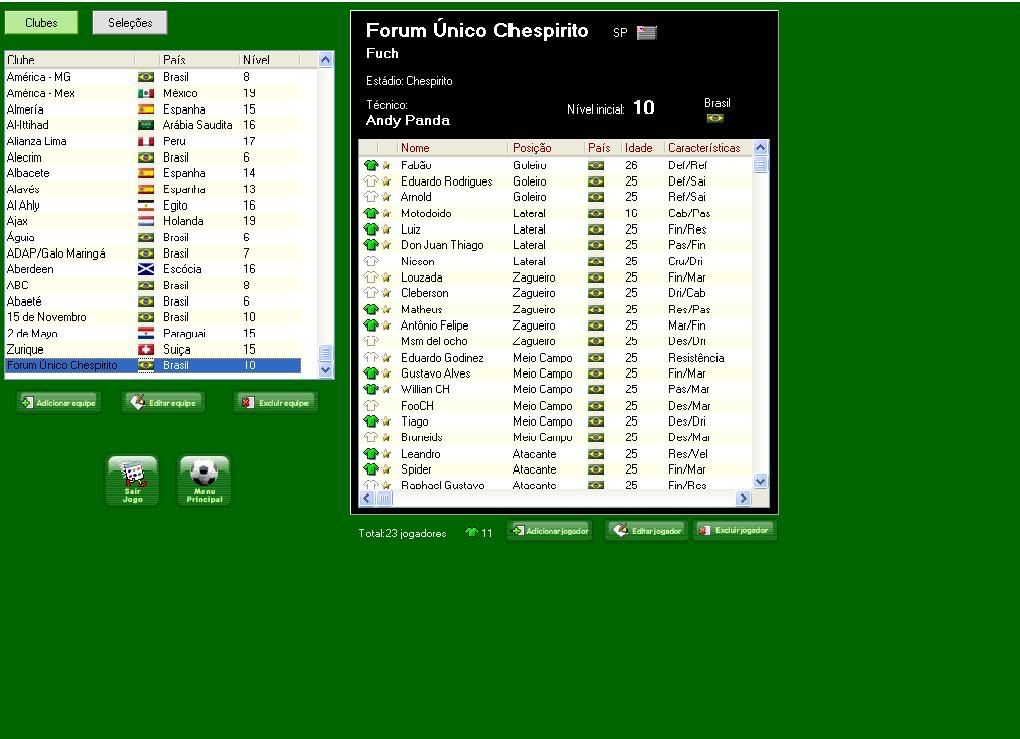Switch to the Clubes tab
The width and height of the screenshot is (1020, 739).
pos(41,23)
